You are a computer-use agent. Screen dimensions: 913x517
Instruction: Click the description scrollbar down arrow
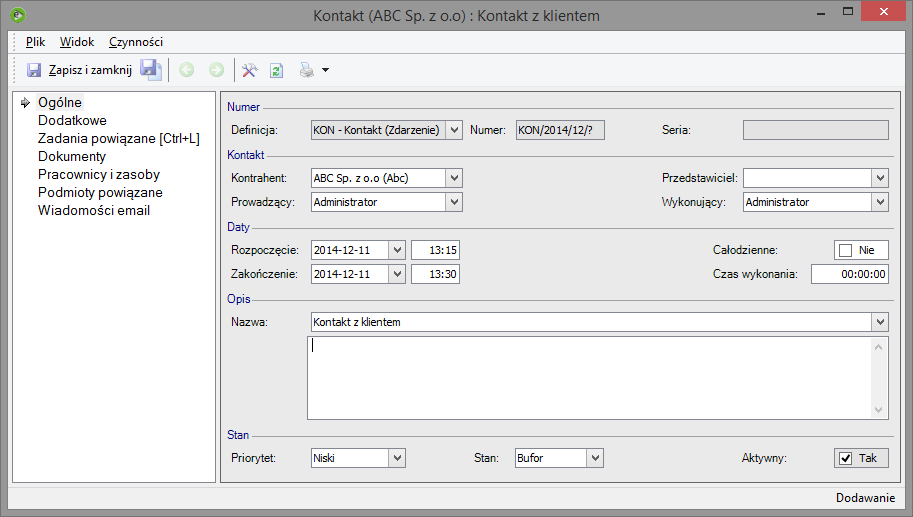tap(879, 410)
